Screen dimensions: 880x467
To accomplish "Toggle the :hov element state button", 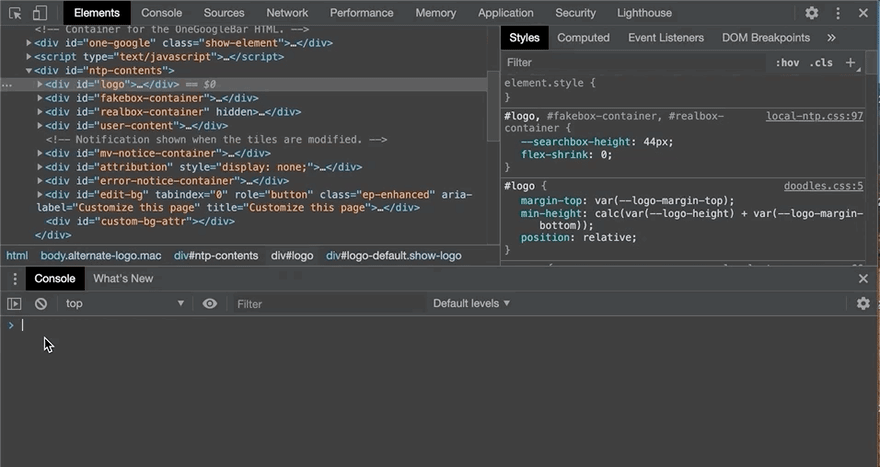I will [787, 63].
